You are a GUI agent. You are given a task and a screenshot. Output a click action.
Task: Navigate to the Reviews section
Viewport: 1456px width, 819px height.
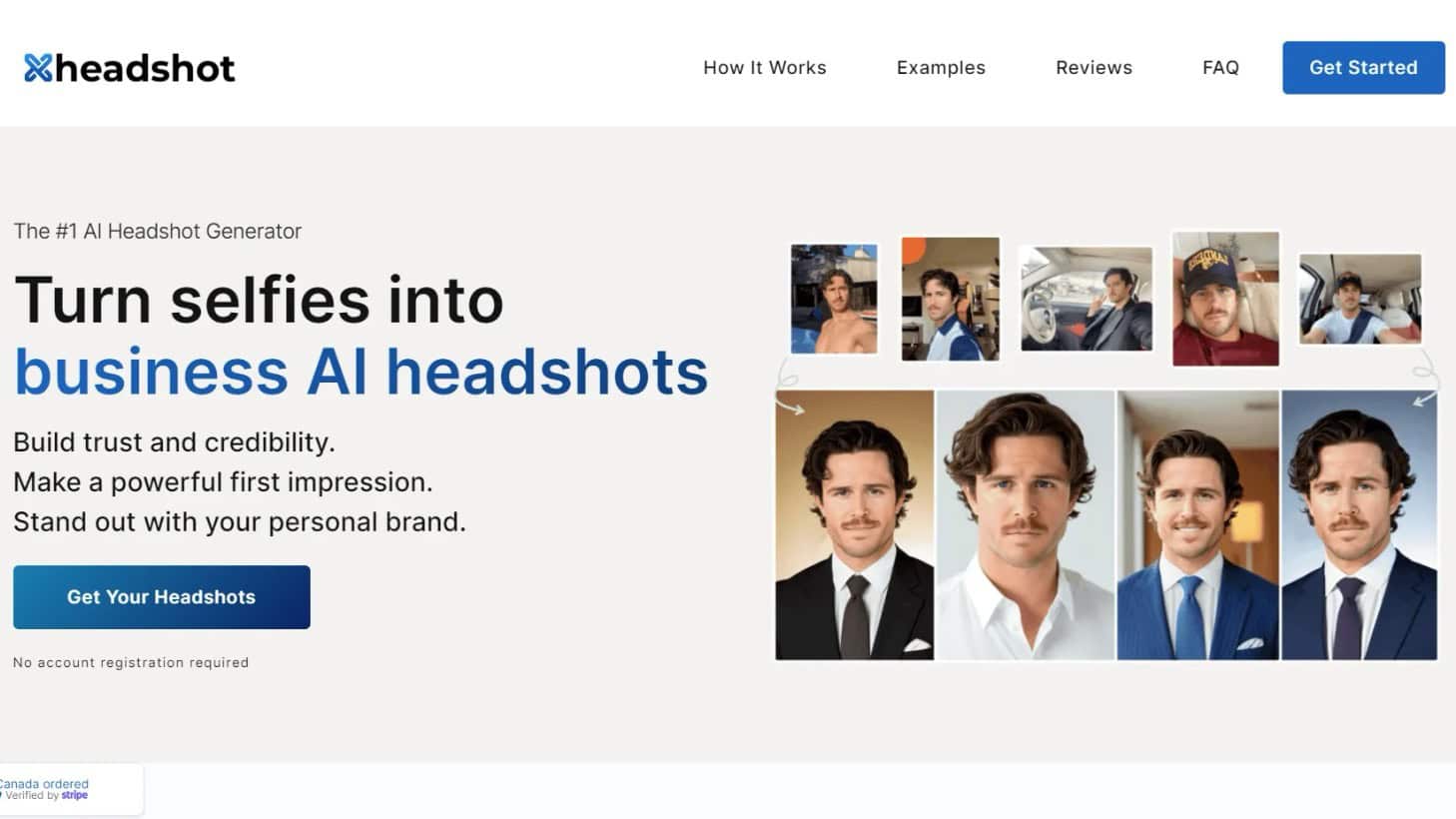point(1093,67)
